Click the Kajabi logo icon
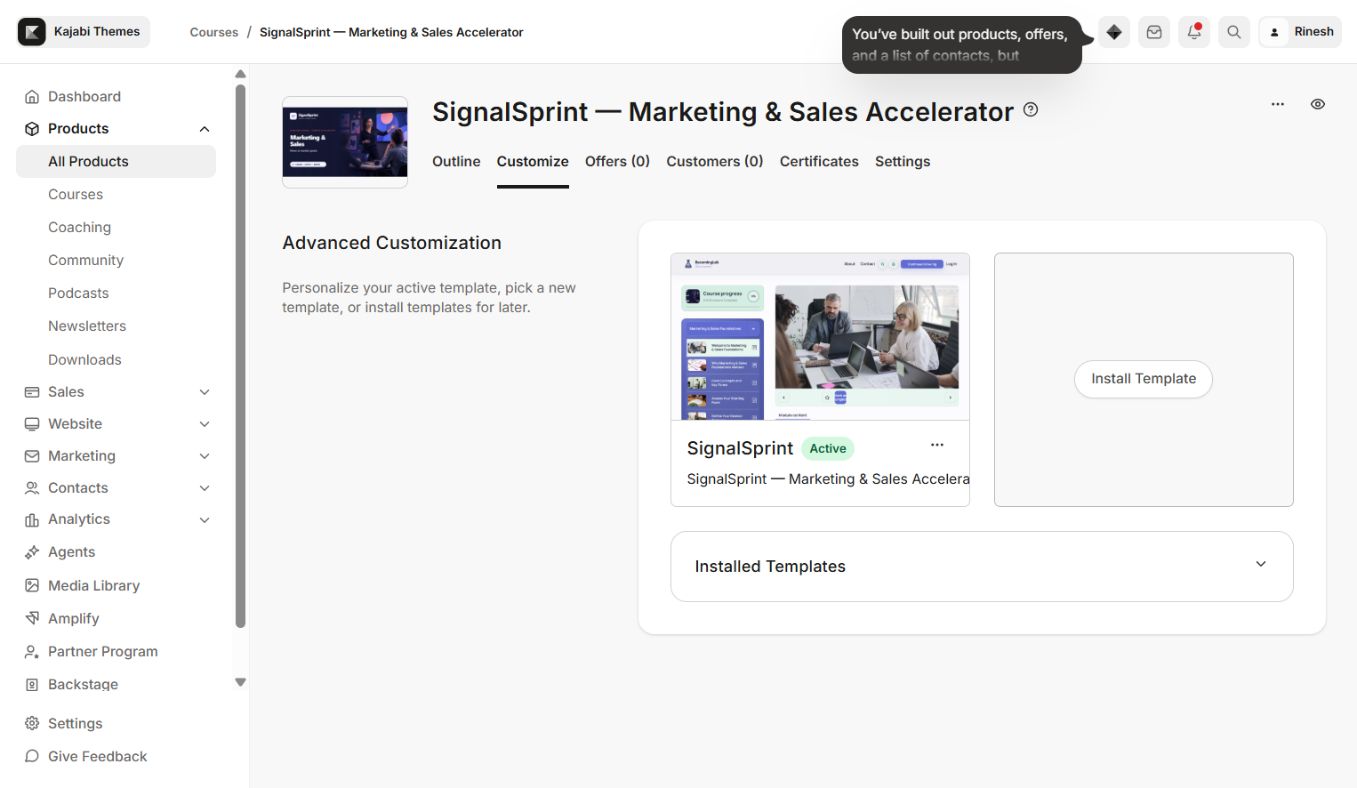This screenshot has height=788, width=1357. pyautogui.click(x=32, y=32)
